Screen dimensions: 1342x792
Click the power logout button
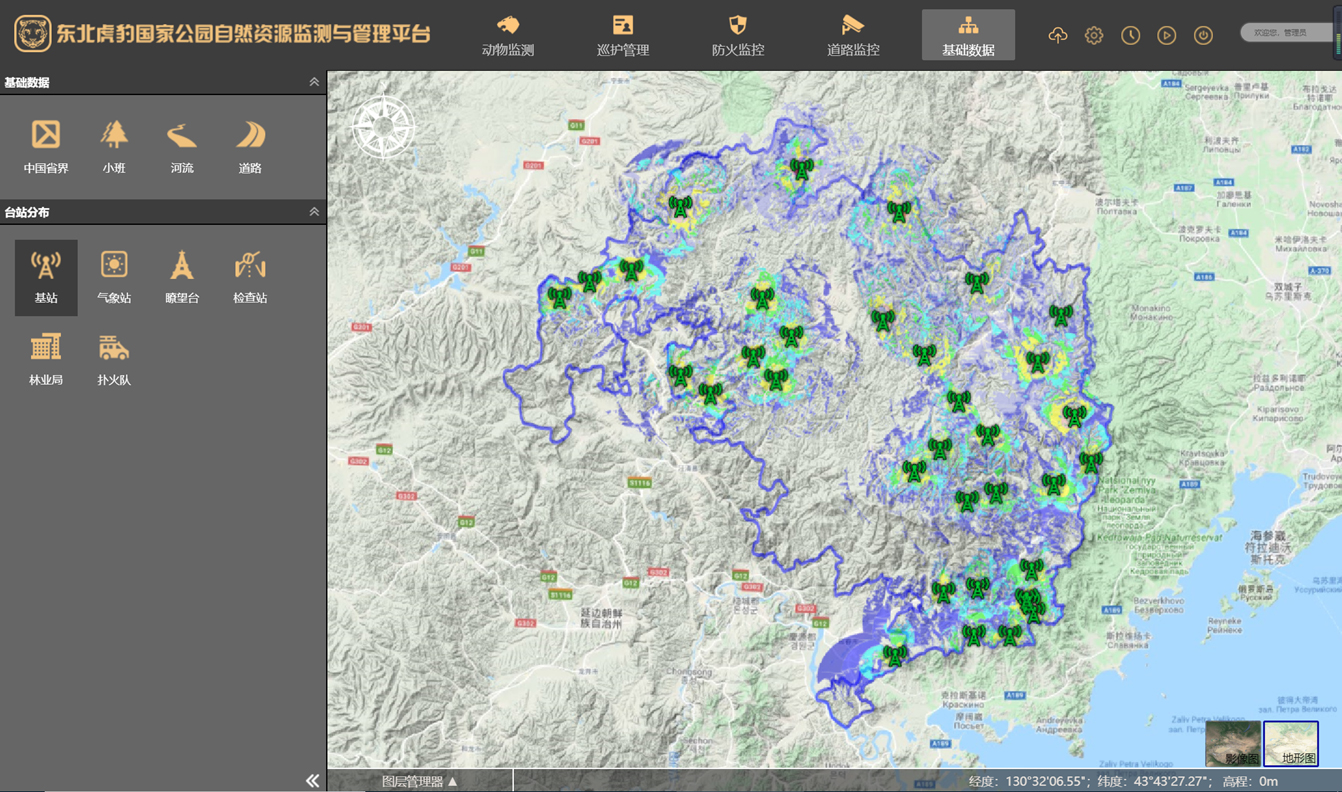[x=1203, y=35]
